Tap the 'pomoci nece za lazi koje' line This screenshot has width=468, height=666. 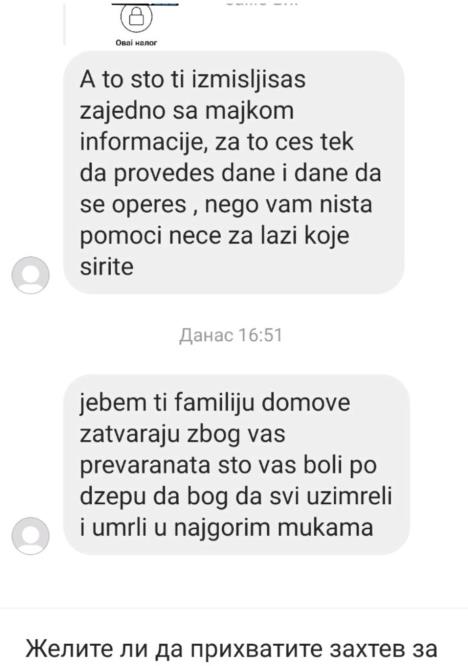[214, 236]
